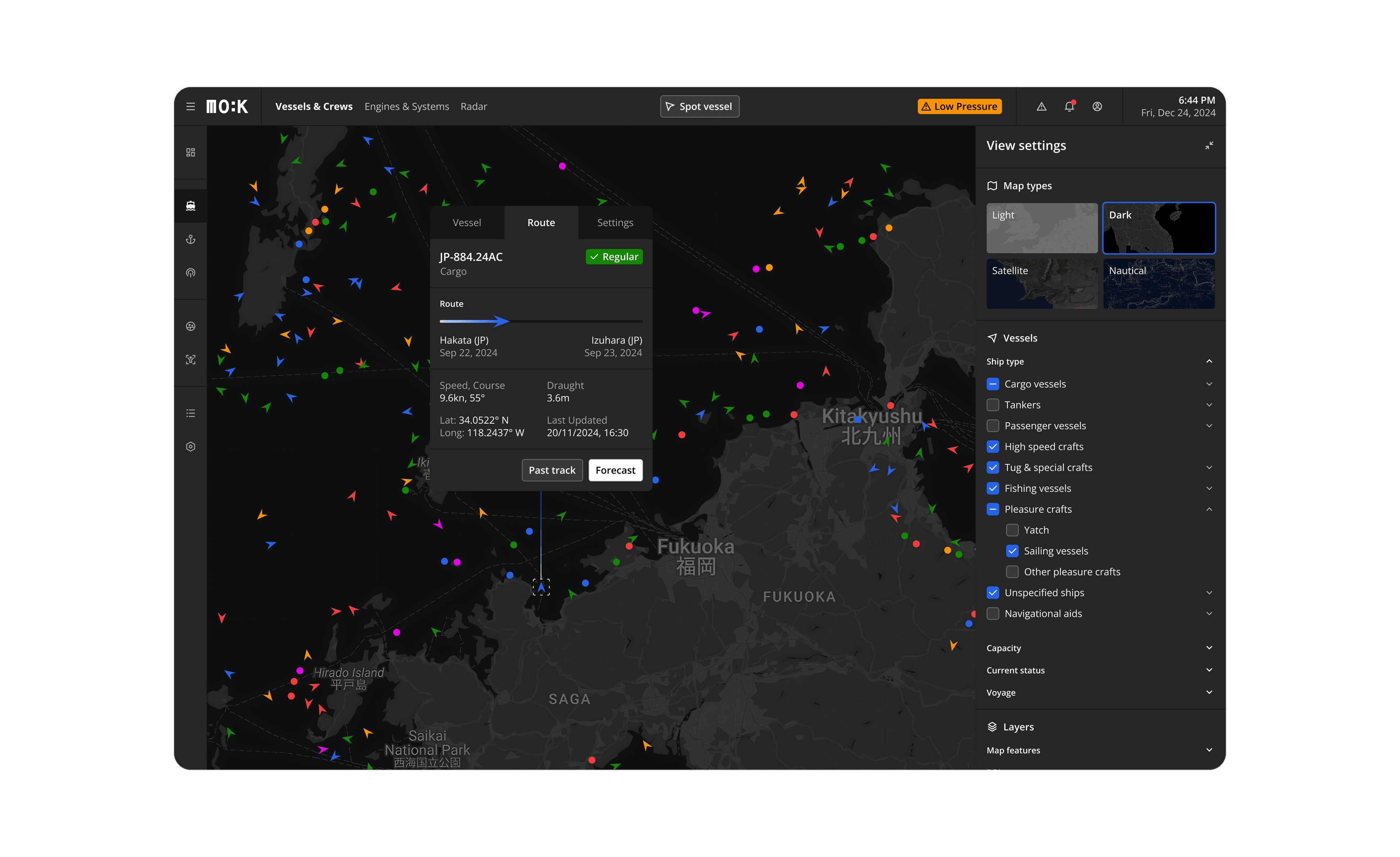
Task: Select the ship icon in sidebar
Action: pos(190,206)
